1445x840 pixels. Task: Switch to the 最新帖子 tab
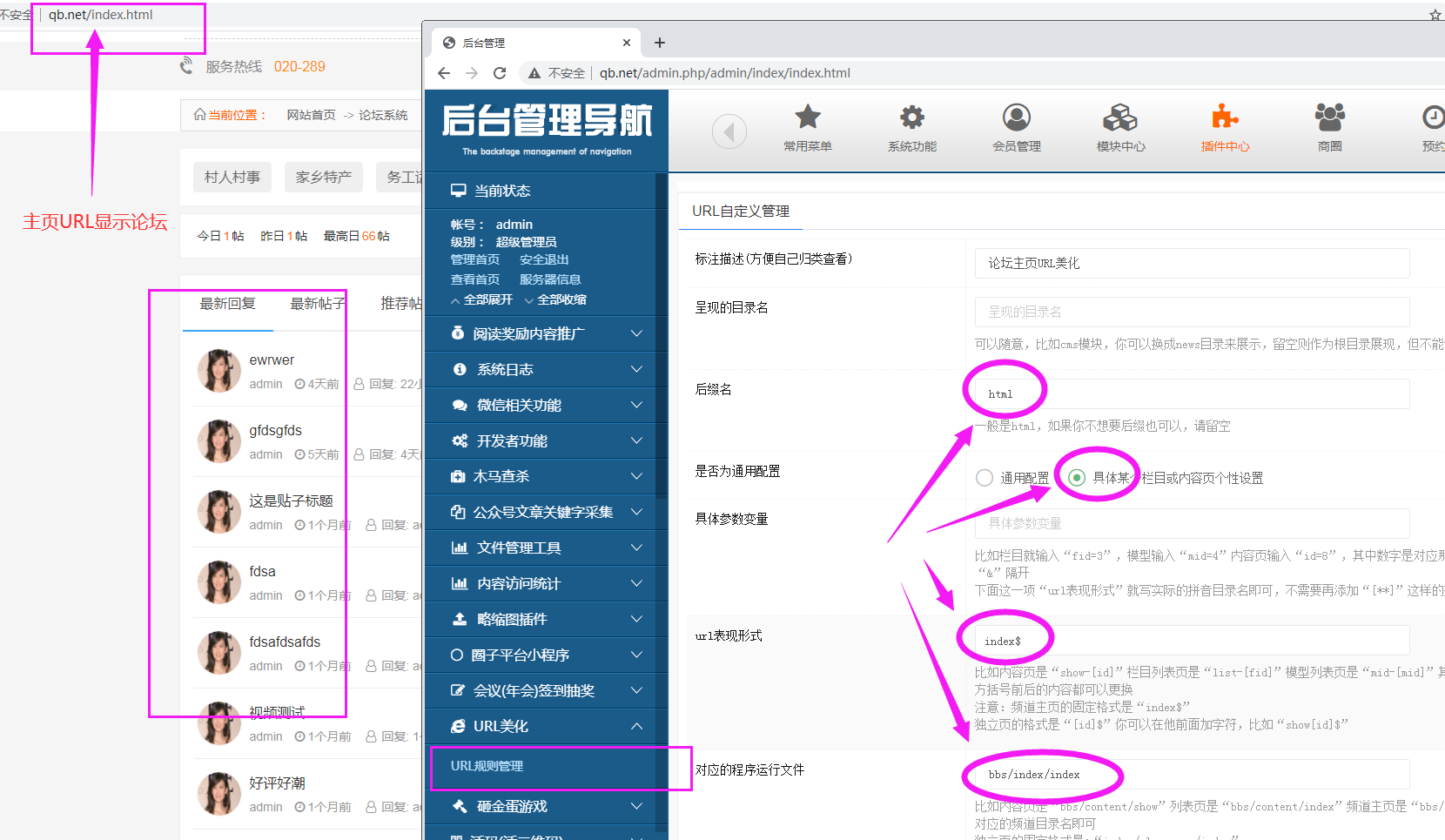(317, 304)
